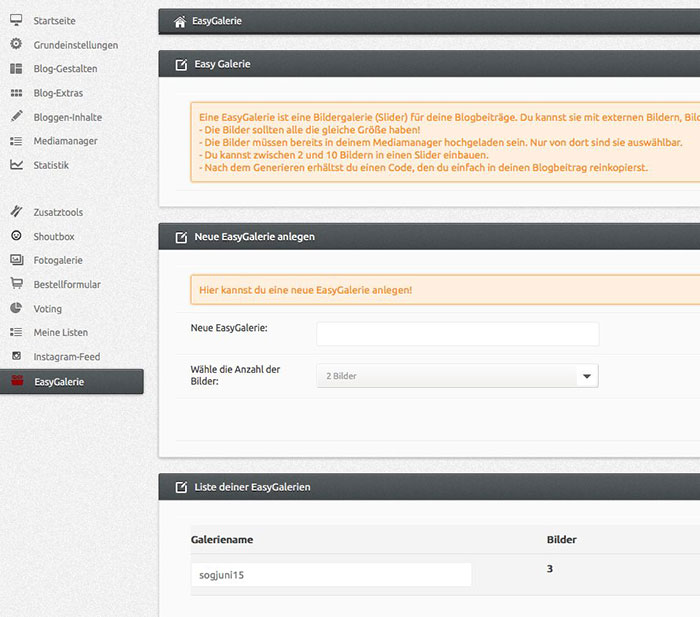Click the Blog-Extras grid icon
Screen dimensions: 700x617
click(16, 93)
